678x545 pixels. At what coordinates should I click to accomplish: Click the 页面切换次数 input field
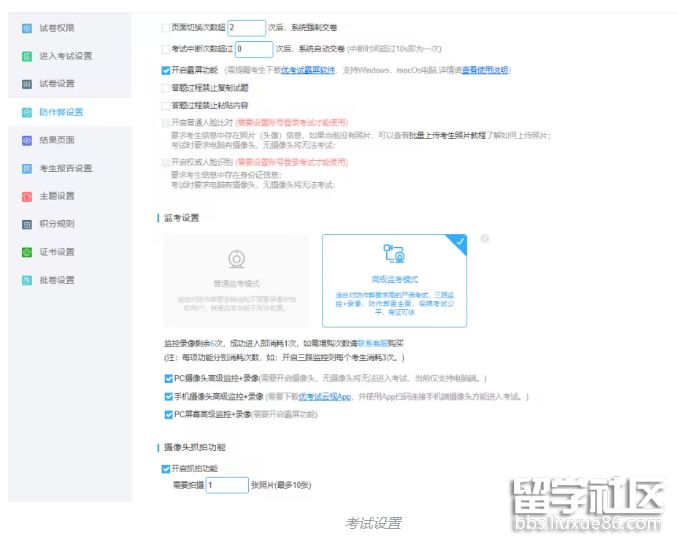coord(245,28)
